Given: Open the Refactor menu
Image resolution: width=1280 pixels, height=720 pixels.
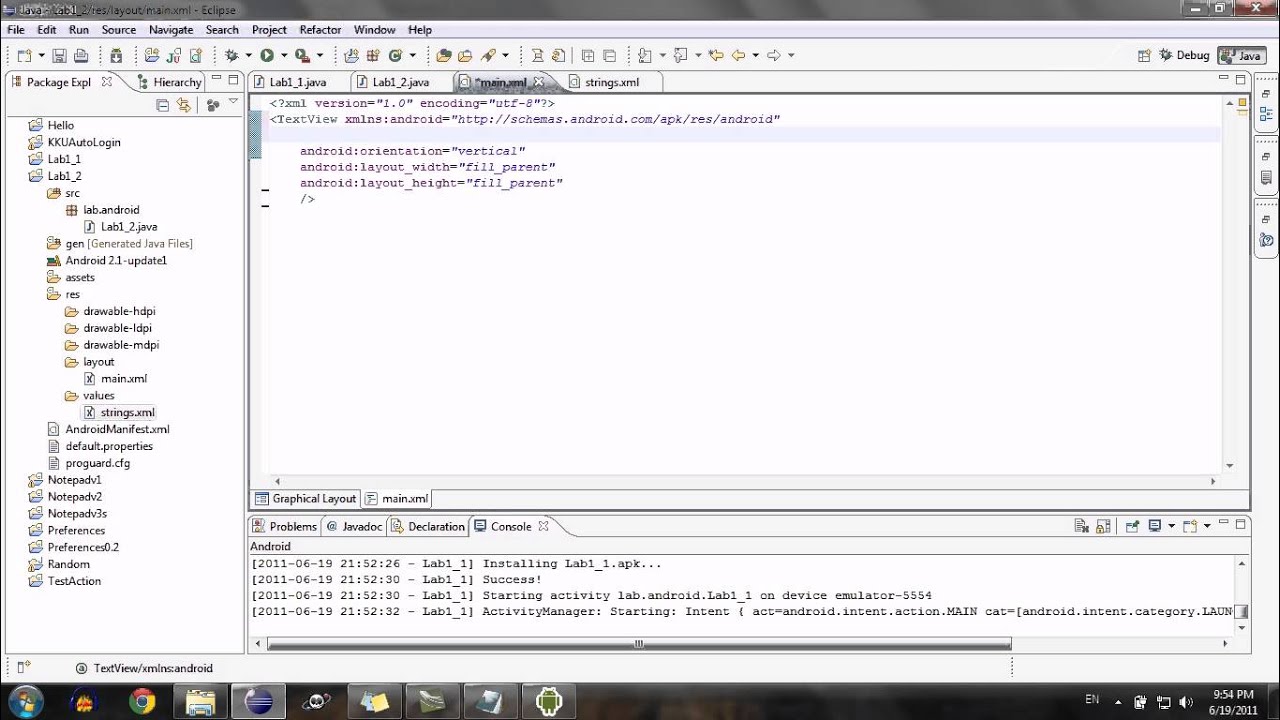Looking at the screenshot, I should pyautogui.click(x=320, y=30).
